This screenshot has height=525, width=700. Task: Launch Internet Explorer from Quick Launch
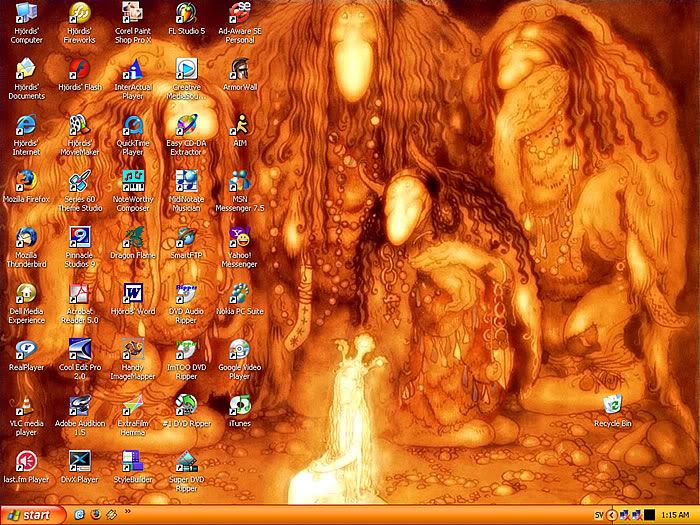point(79,515)
